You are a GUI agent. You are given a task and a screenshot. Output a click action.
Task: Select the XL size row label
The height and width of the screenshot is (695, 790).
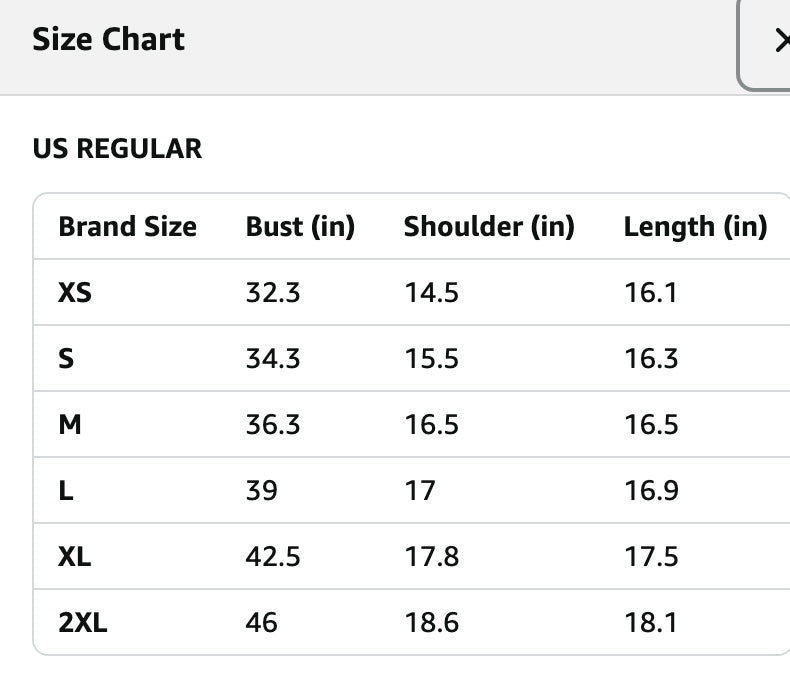pyautogui.click(x=75, y=557)
